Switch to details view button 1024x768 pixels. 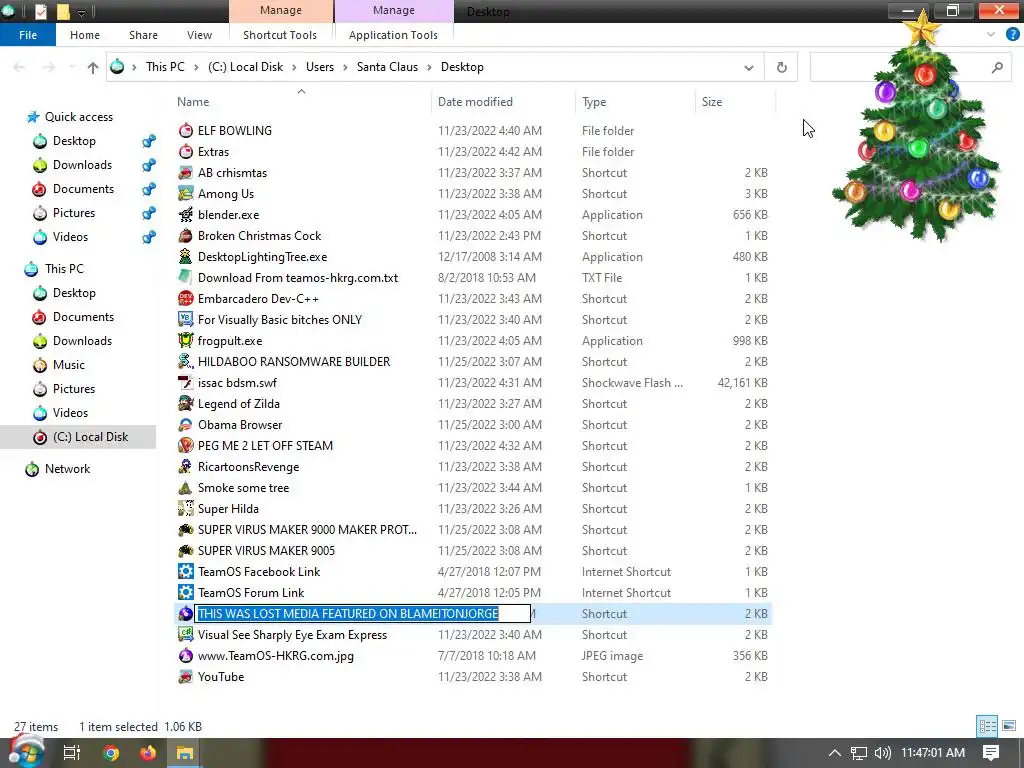987,726
